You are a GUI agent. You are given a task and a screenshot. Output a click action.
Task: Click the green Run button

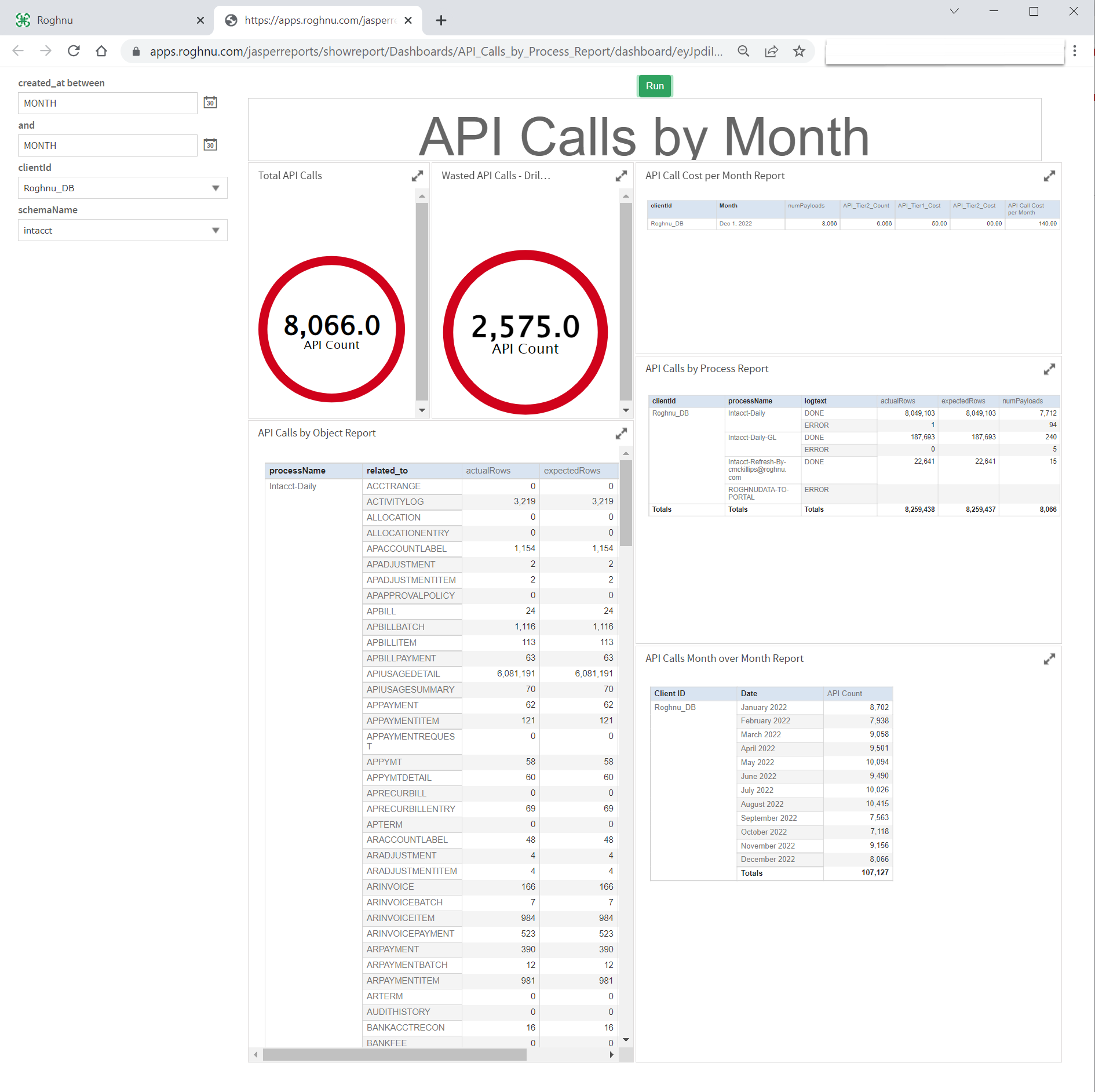(655, 86)
